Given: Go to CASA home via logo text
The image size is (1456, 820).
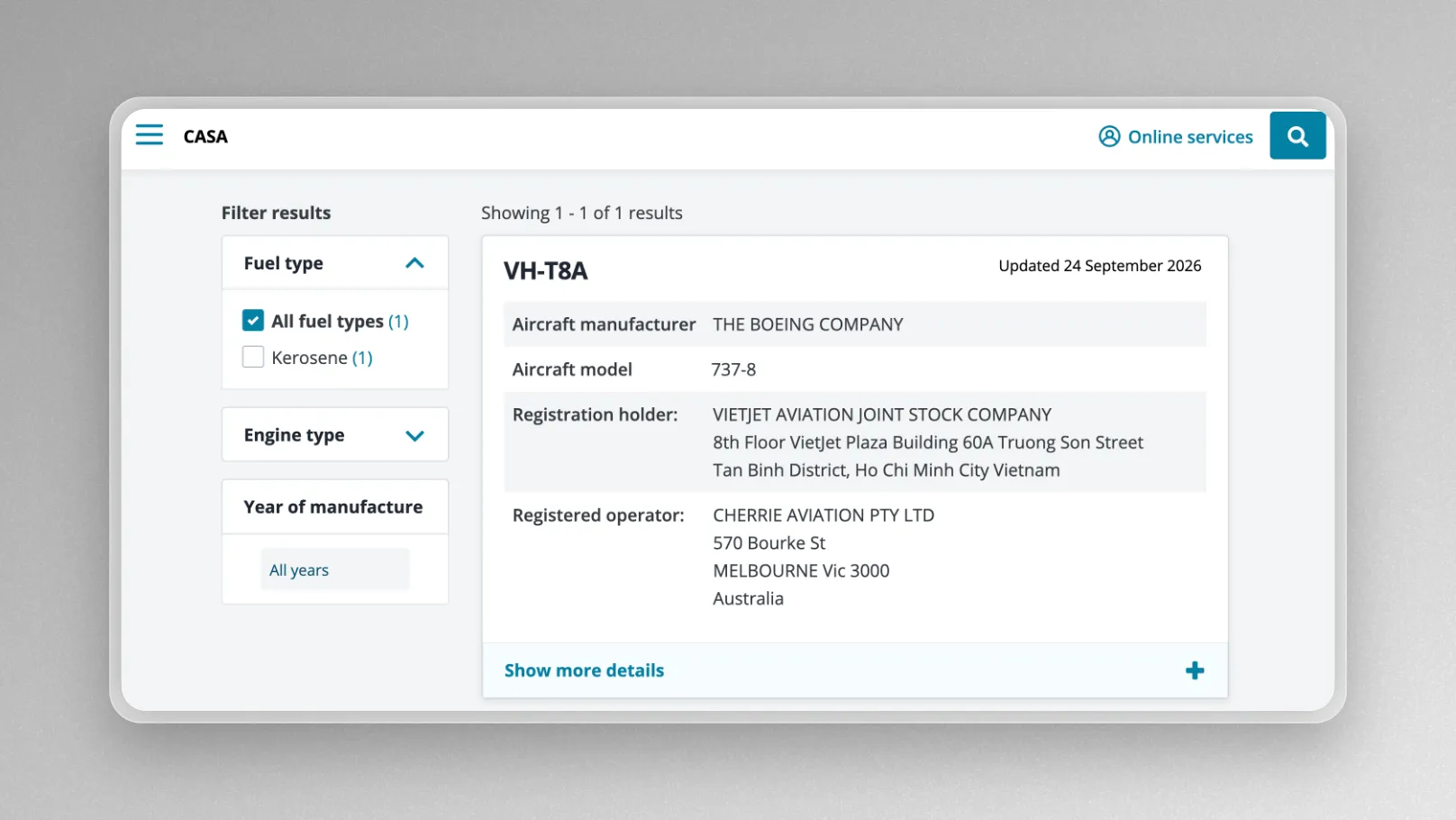Looking at the screenshot, I should [205, 136].
